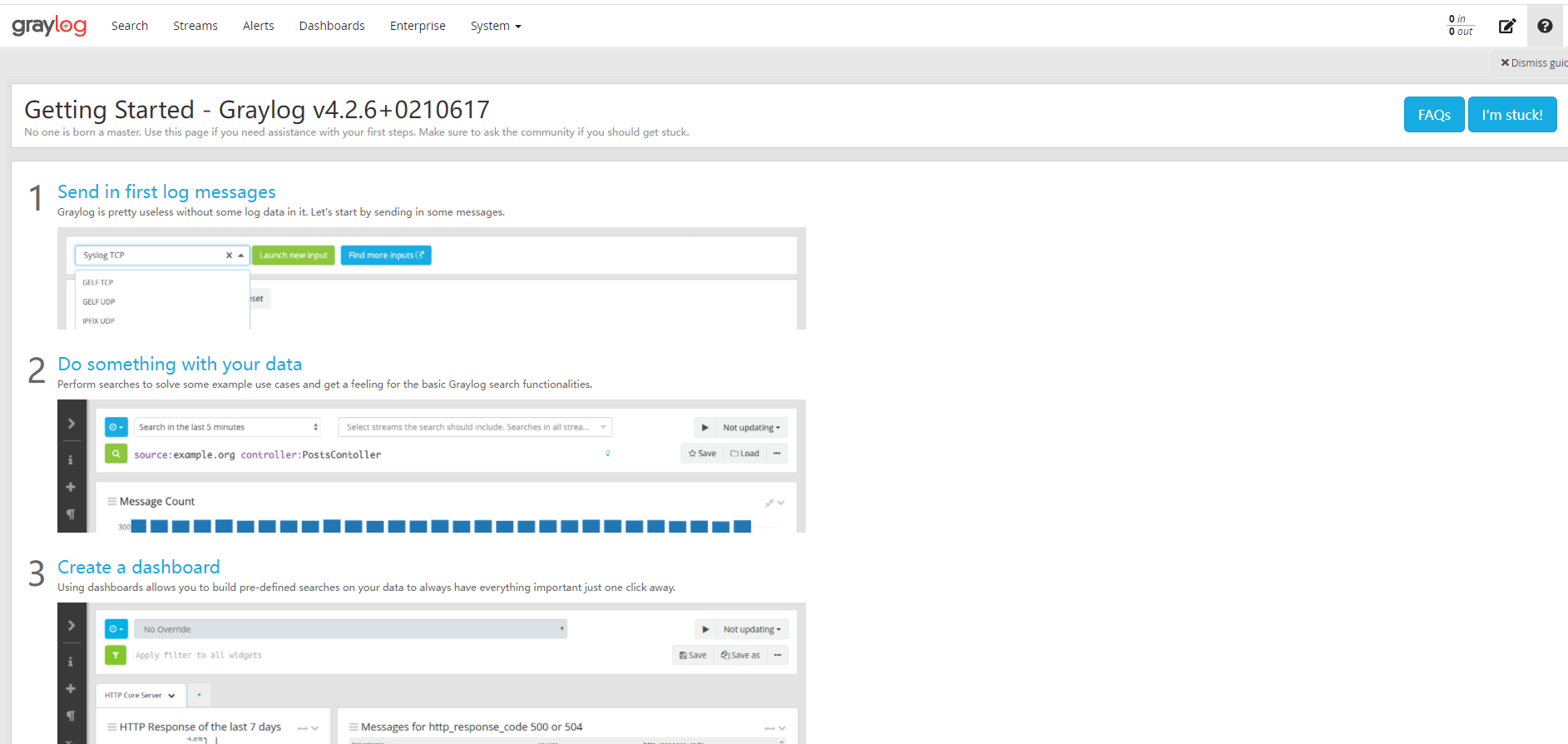Click the plus create icon in the step 3 sidebar

click(x=71, y=688)
